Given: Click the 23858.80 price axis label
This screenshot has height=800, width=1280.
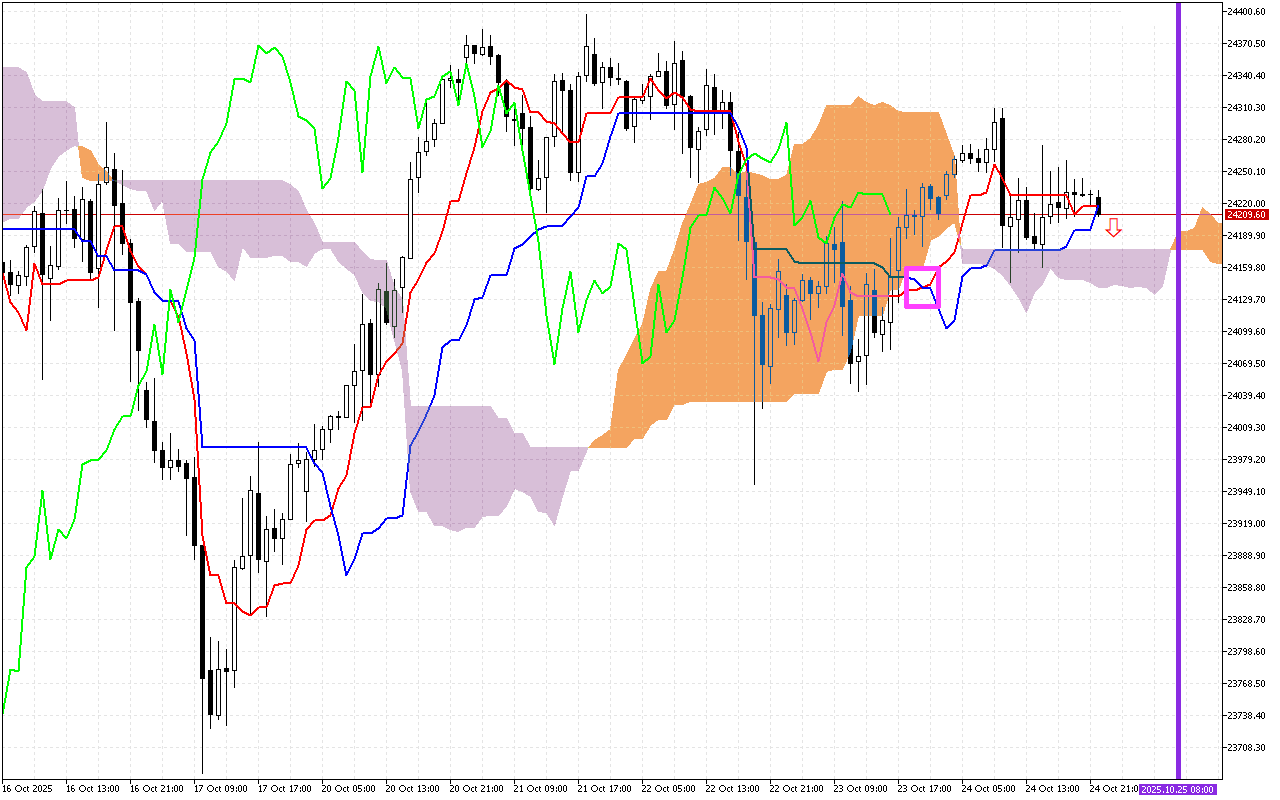Looking at the screenshot, I should [x=1246, y=587].
